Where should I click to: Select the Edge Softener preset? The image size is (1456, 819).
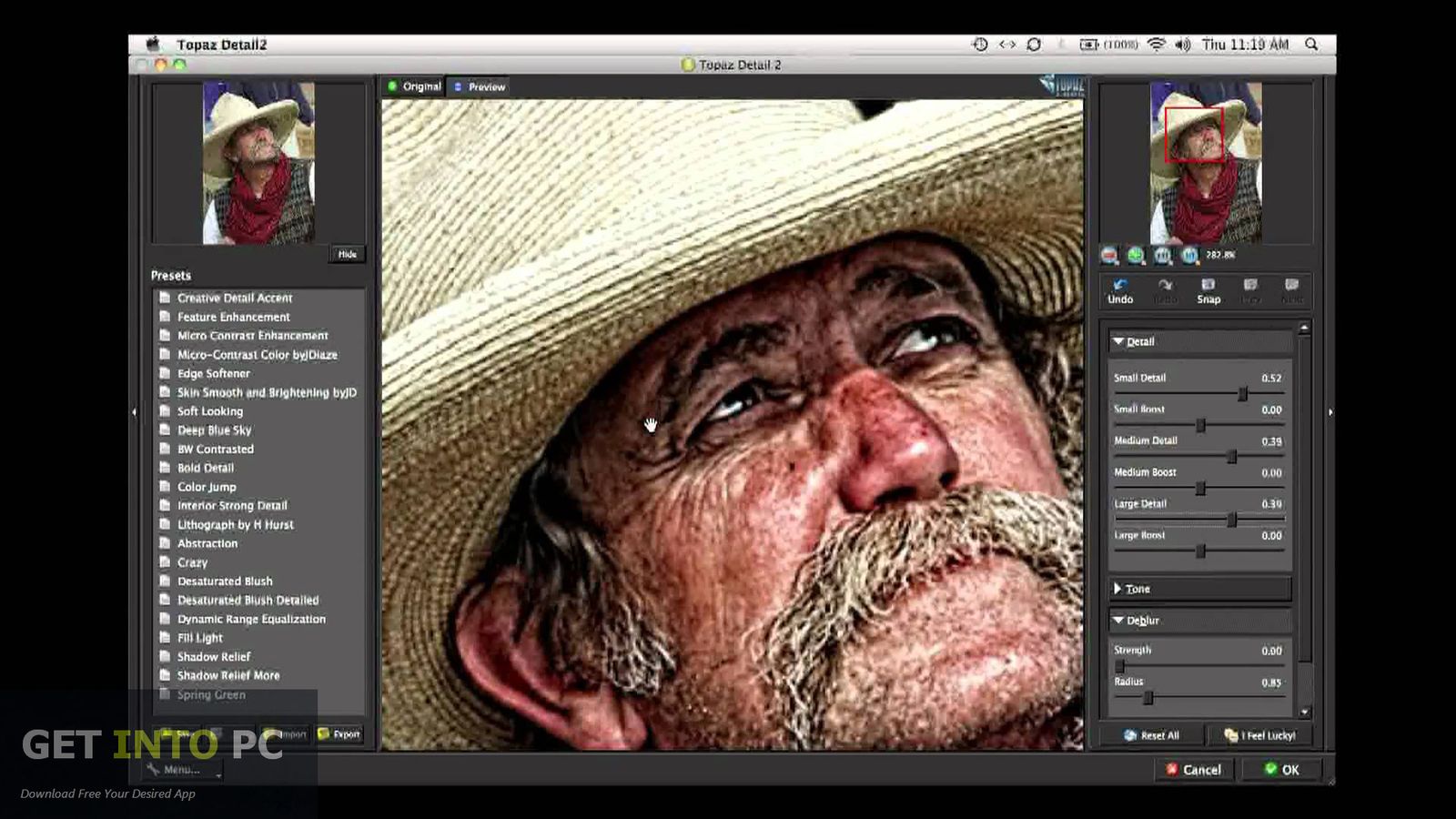tap(213, 373)
